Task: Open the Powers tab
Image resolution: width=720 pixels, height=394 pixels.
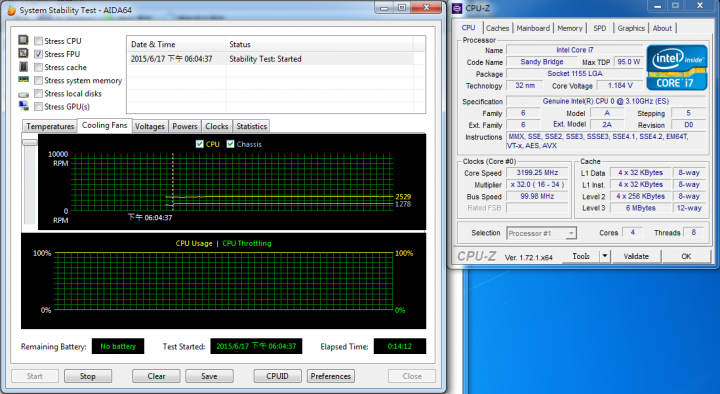Action: pos(185,126)
